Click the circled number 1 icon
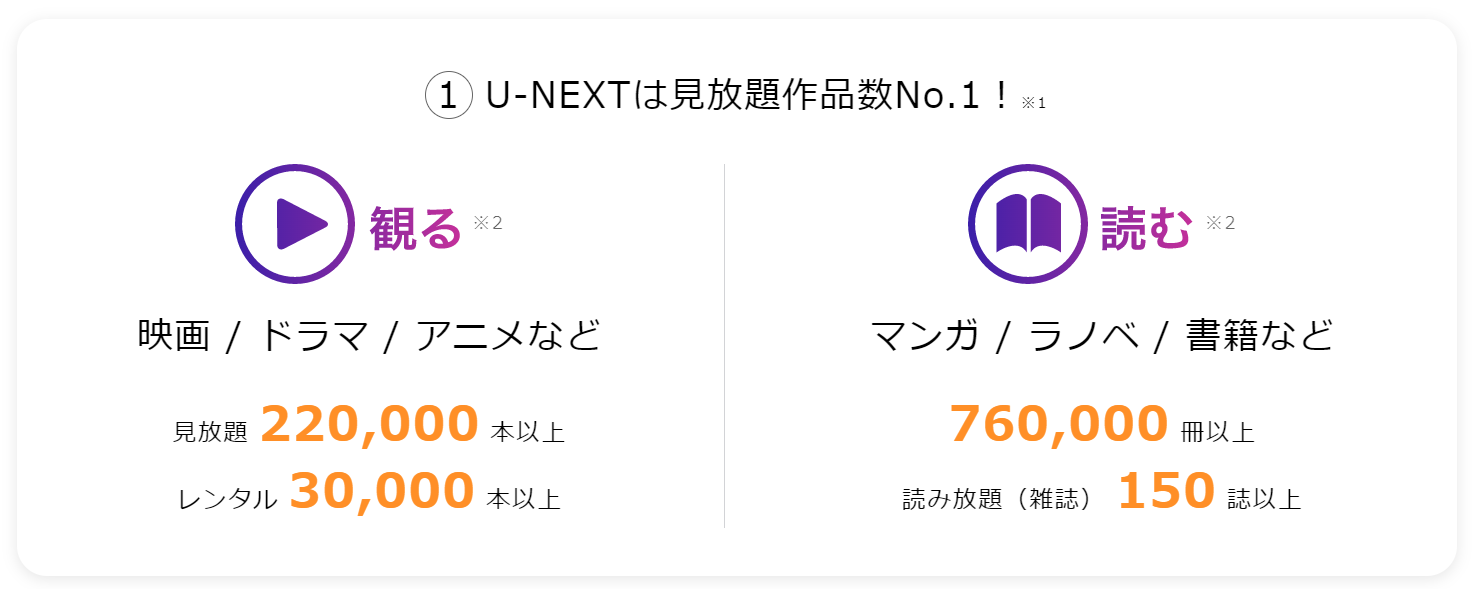This screenshot has width=1472, height=589. pyautogui.click(x=448, y=96)
